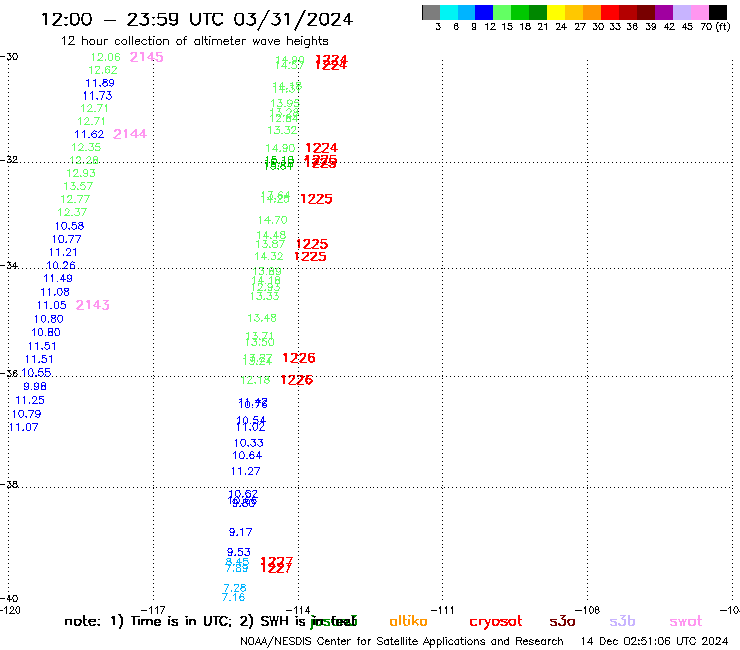Click the wave height value 14.32
Viewport: 740px width, 650px height.
(x=269, y=256)
